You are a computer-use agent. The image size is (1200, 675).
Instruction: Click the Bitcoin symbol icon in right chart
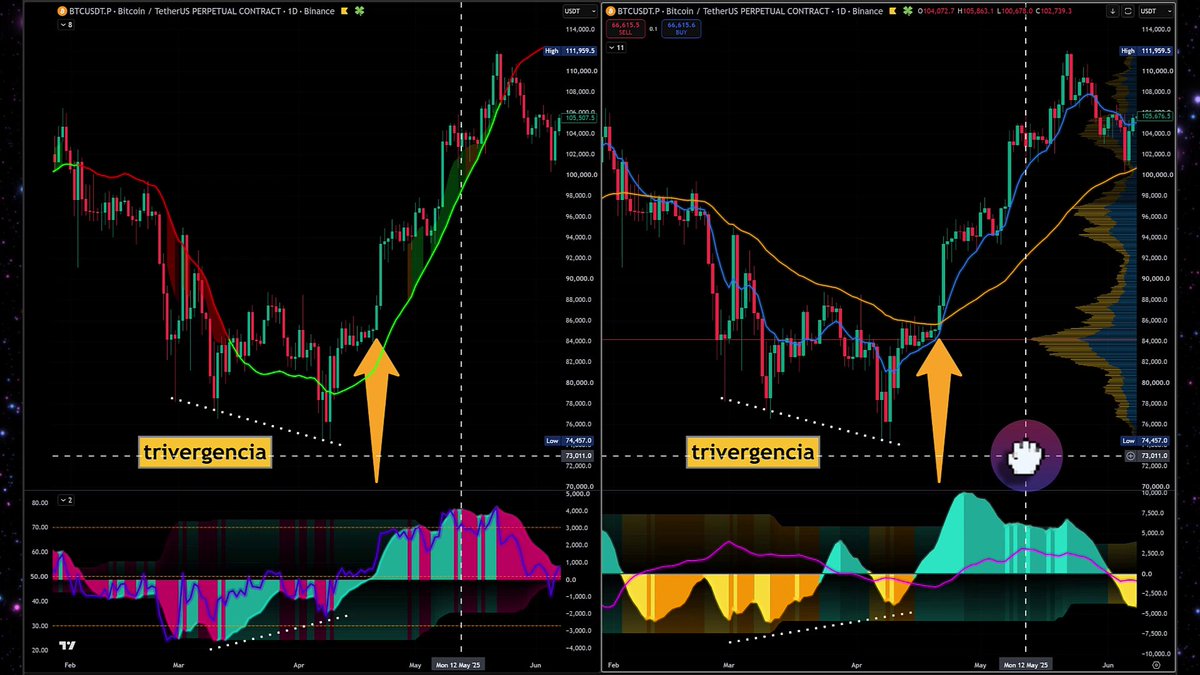[x=610, y=11]
